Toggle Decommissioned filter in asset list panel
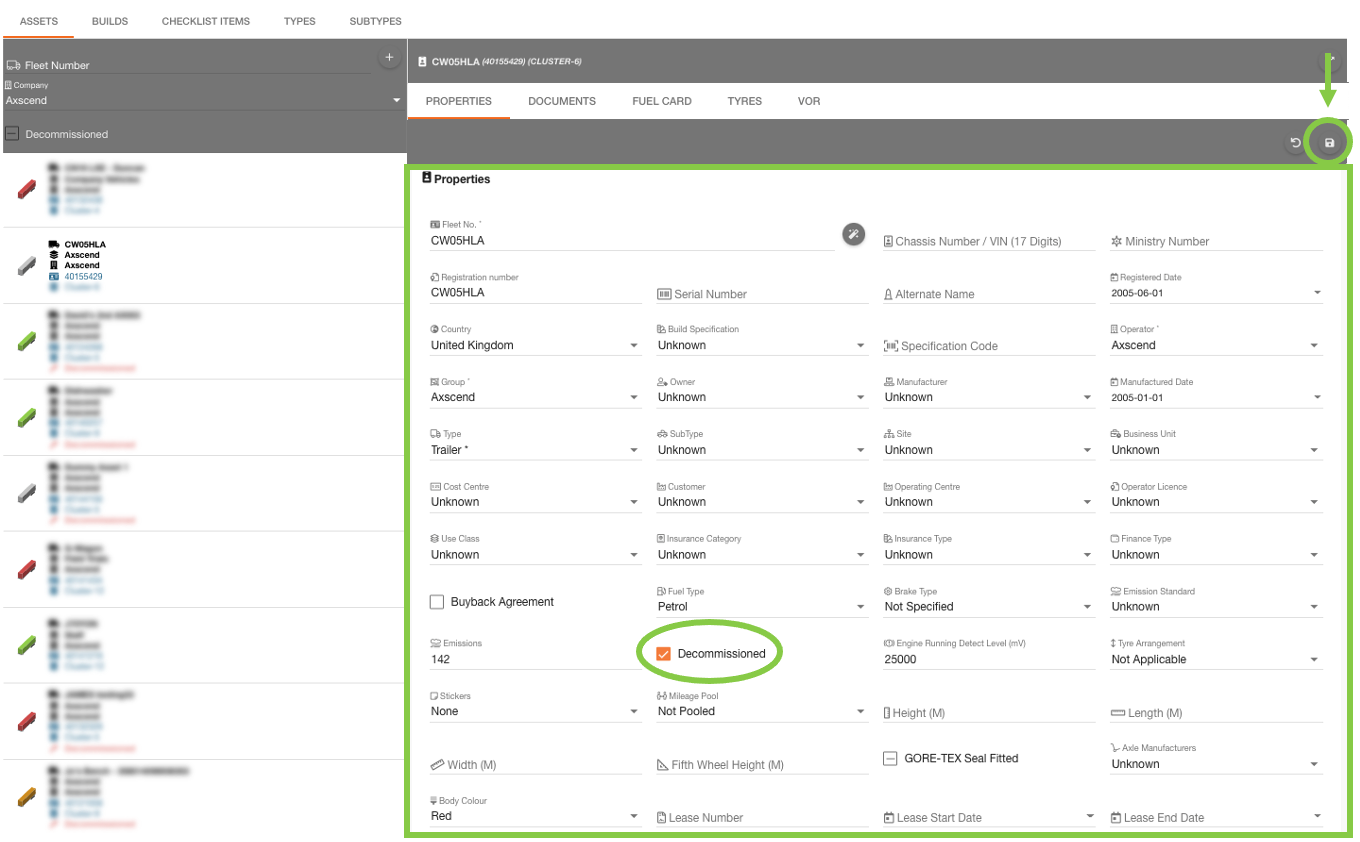 point(13,134)
